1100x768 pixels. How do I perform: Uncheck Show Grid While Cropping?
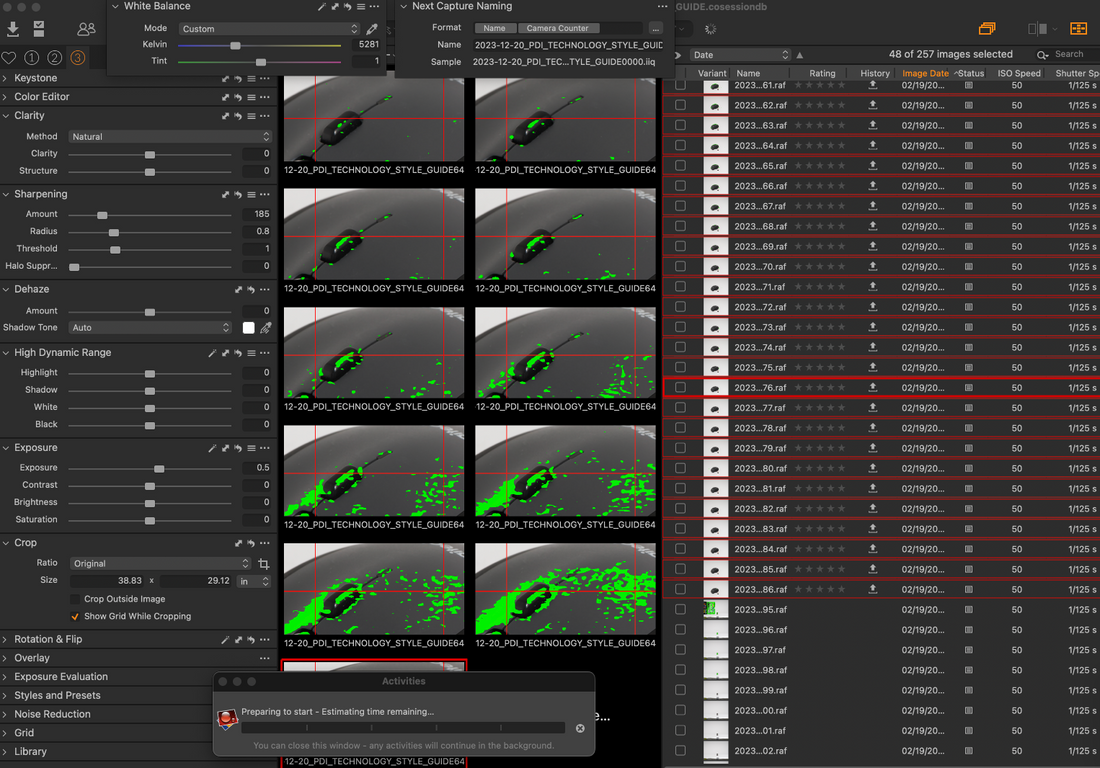[76, 616]
